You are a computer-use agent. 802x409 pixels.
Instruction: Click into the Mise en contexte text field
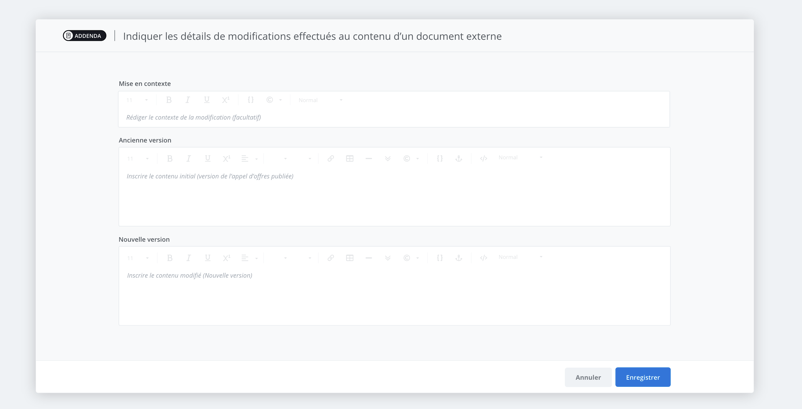394,117
